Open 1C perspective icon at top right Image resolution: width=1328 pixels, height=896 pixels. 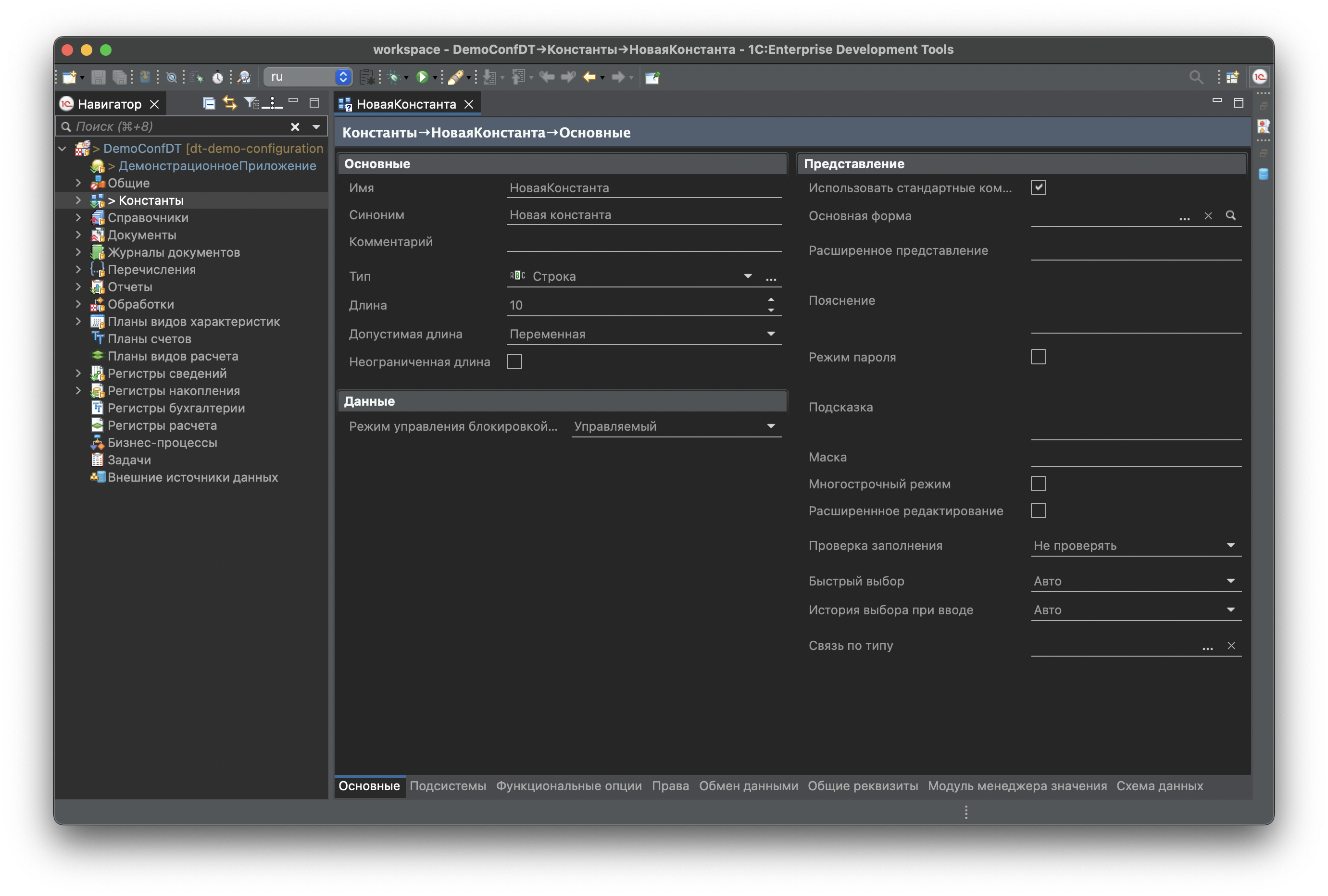(1259, 77)
